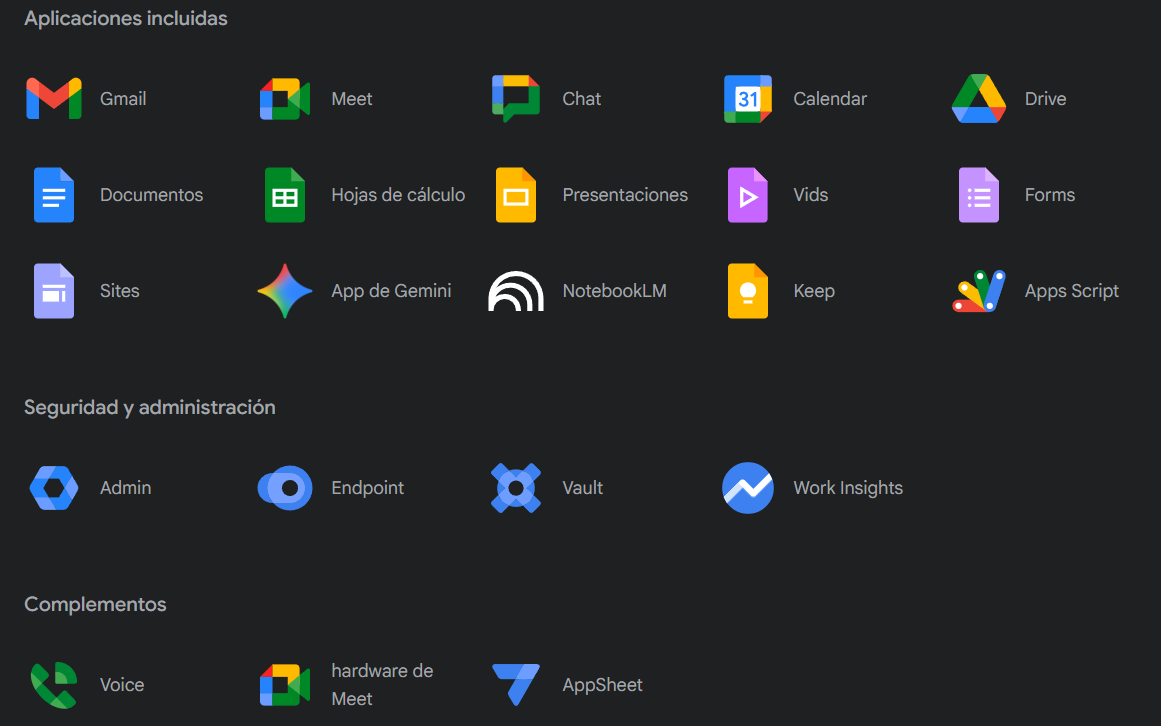This screenshot has width=1161, height=726.
Task: Click the purple Forms list icon
Action: click(x=978, y=195)
